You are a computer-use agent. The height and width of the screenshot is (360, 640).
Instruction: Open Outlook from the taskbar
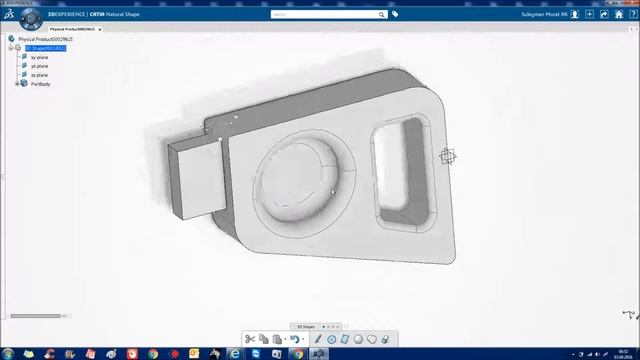click(194, 354)
